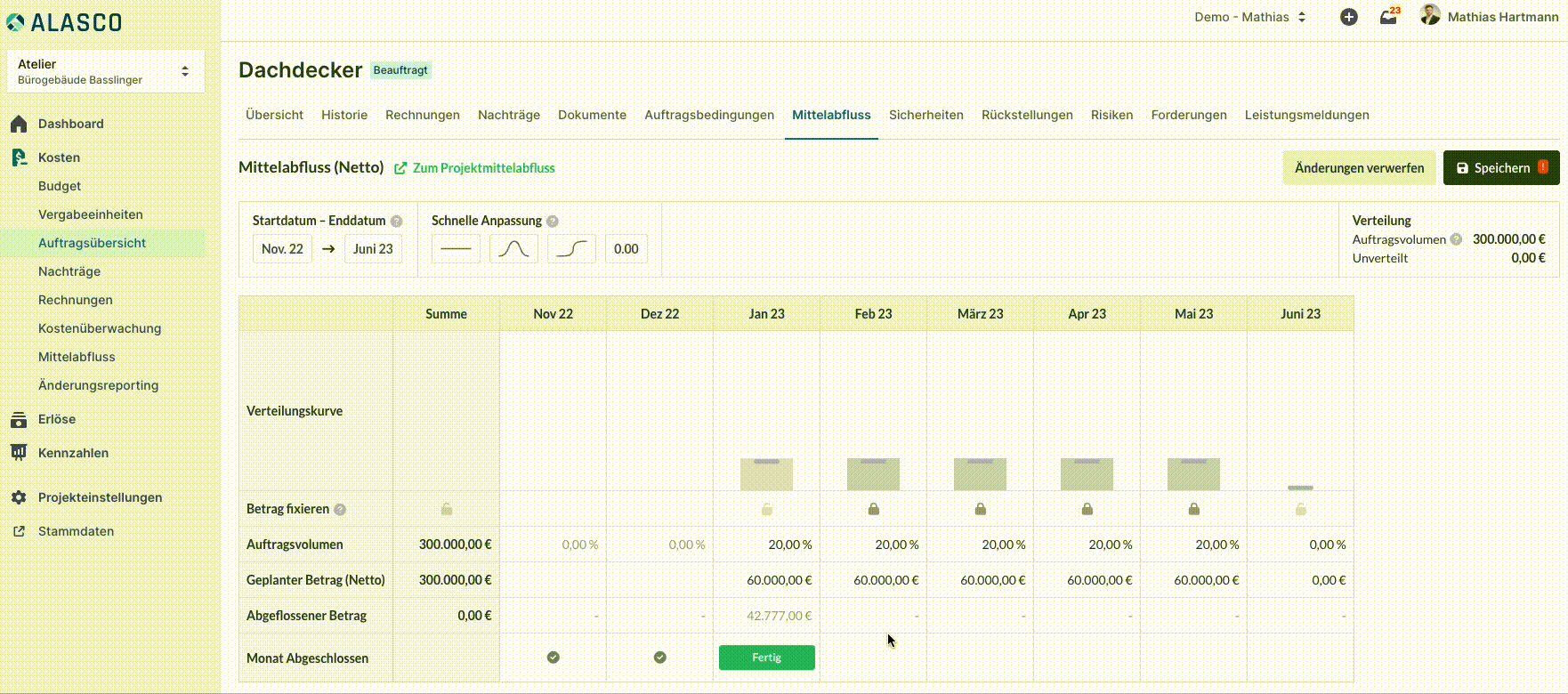Image resolution: width=1568 pixels, height=694 pixels.
Task: Click the completed checkmark for Dez 22
Action: point(660,658)
